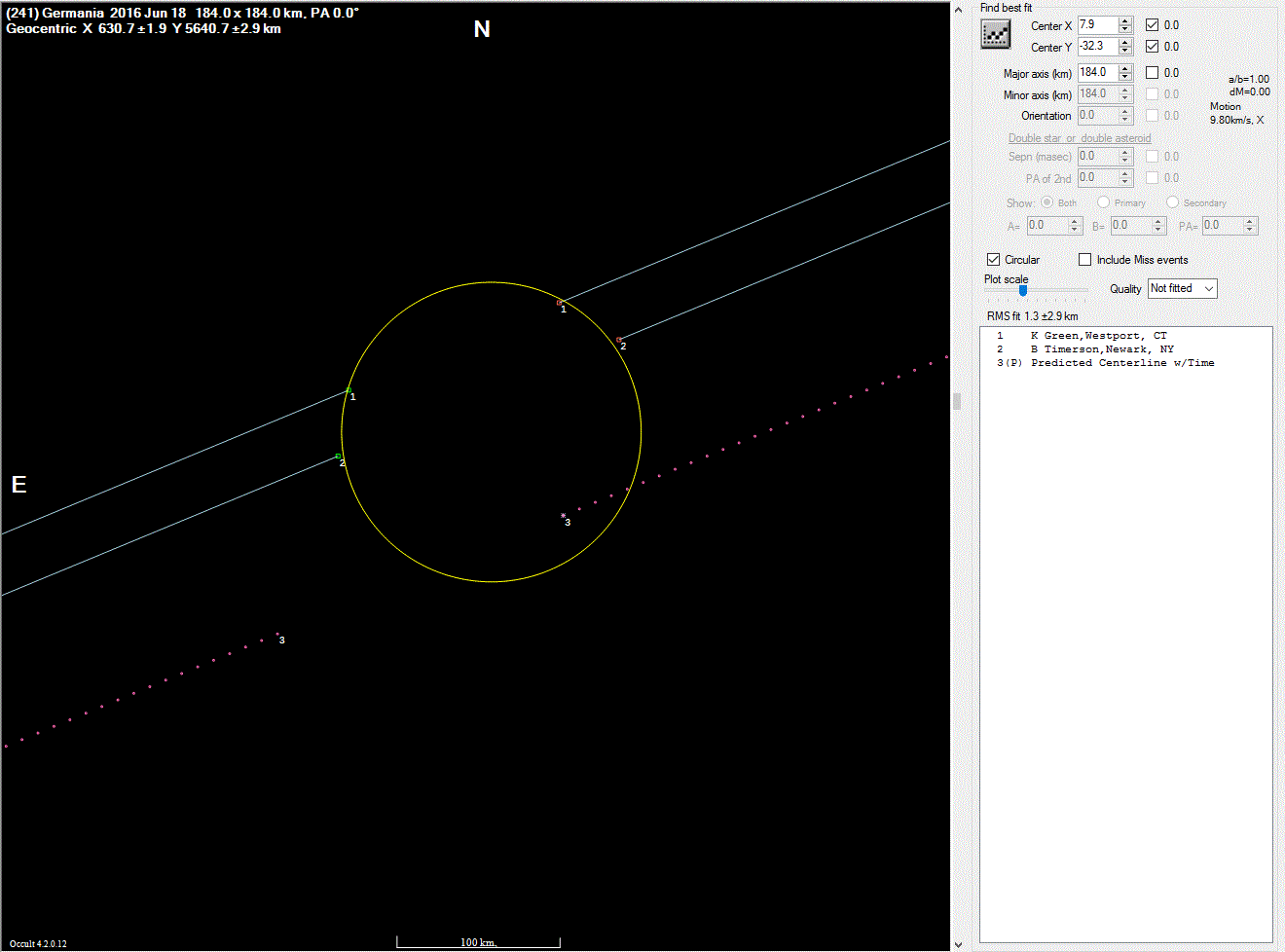Click the Motion 9.80km/s text
This screenshot has width=1285, height=952.
1237,114
